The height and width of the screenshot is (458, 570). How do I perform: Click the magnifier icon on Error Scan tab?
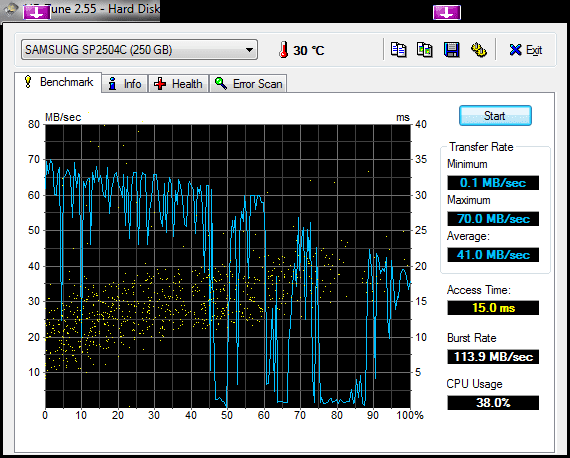click(221, 84)
